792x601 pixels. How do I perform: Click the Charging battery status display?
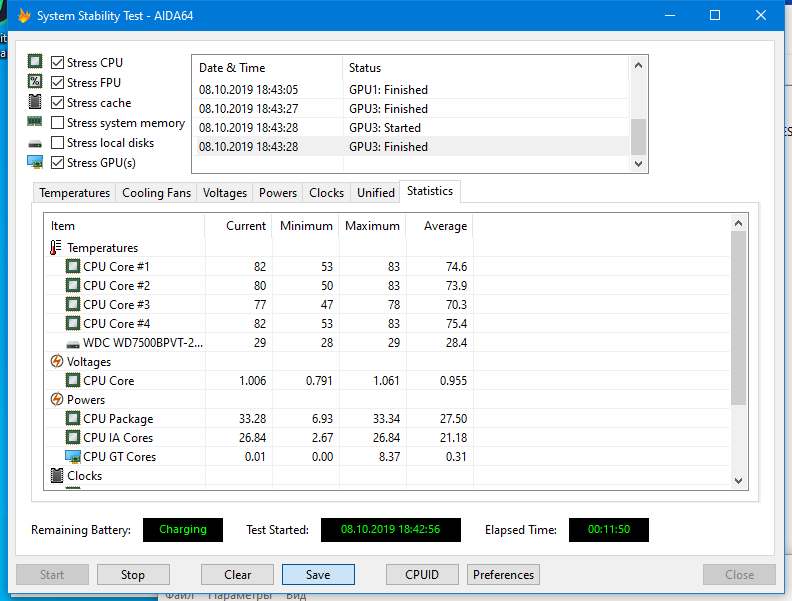[x=183, y=530]
